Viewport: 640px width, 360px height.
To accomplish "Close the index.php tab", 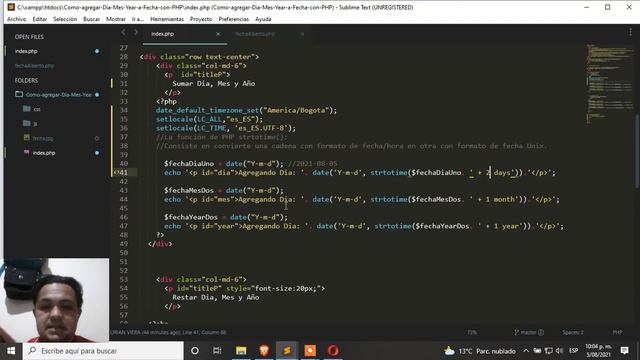I will (x=218, y=34).
